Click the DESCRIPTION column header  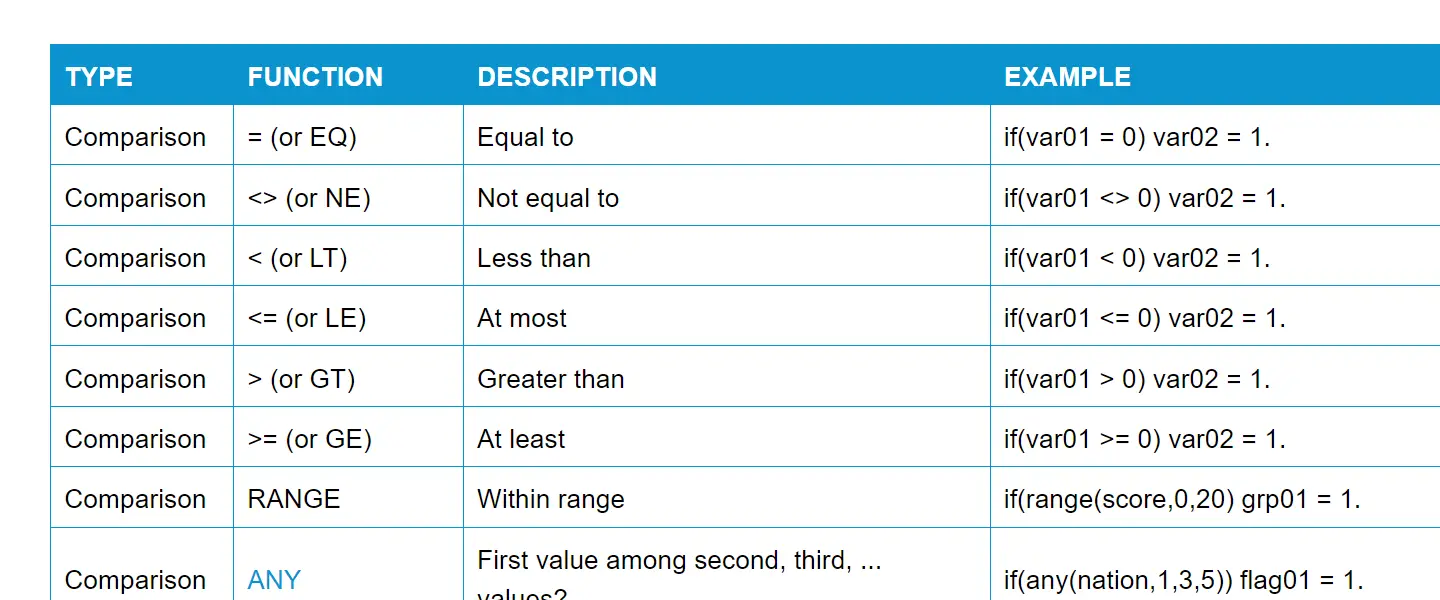tap(567, 77)
